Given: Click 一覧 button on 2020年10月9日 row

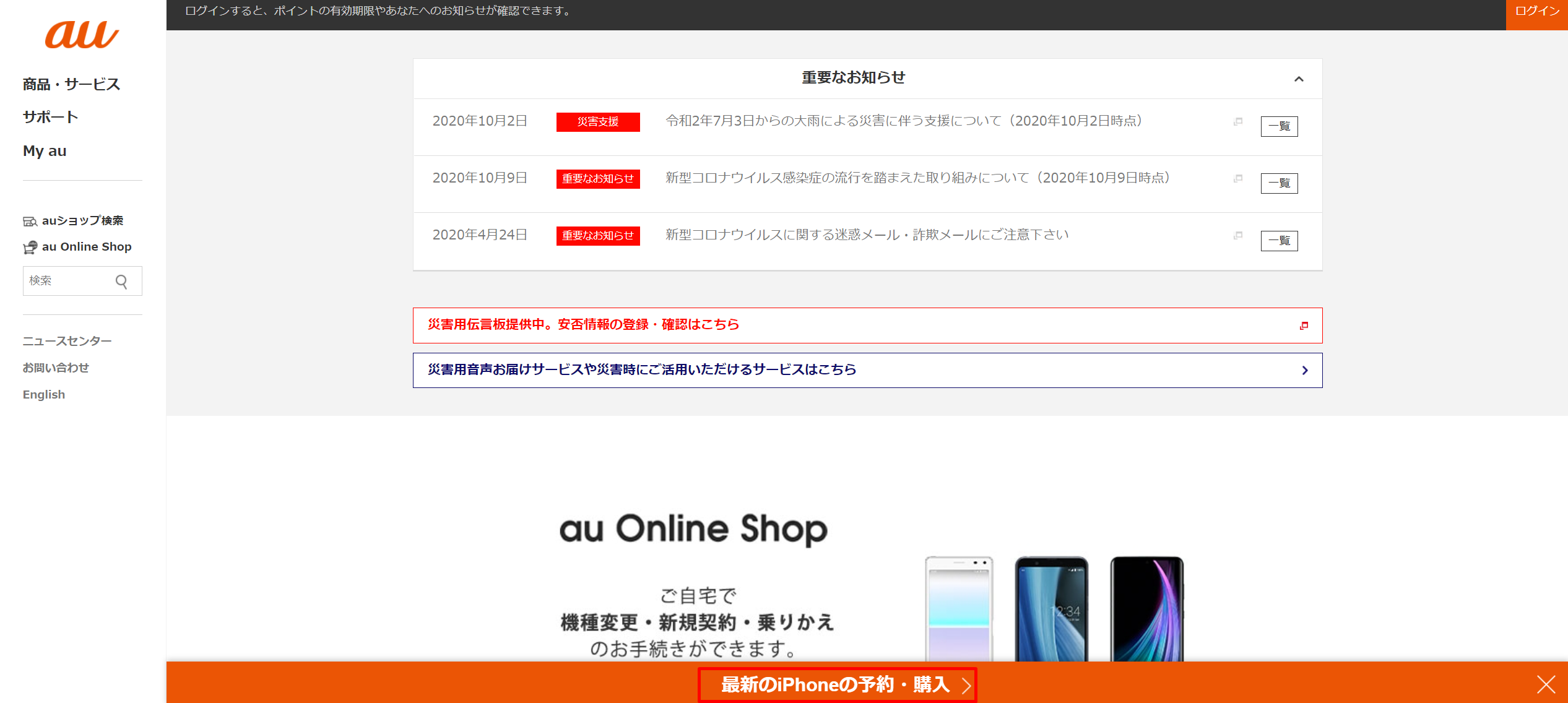Looking at the screenshot, I should [1279, 183].
